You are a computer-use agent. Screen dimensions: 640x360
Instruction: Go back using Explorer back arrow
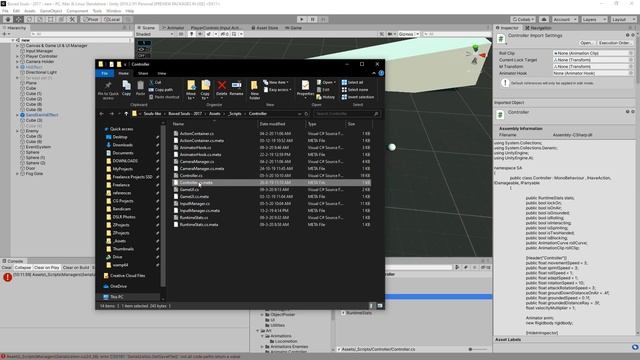[x=102, y=114]
